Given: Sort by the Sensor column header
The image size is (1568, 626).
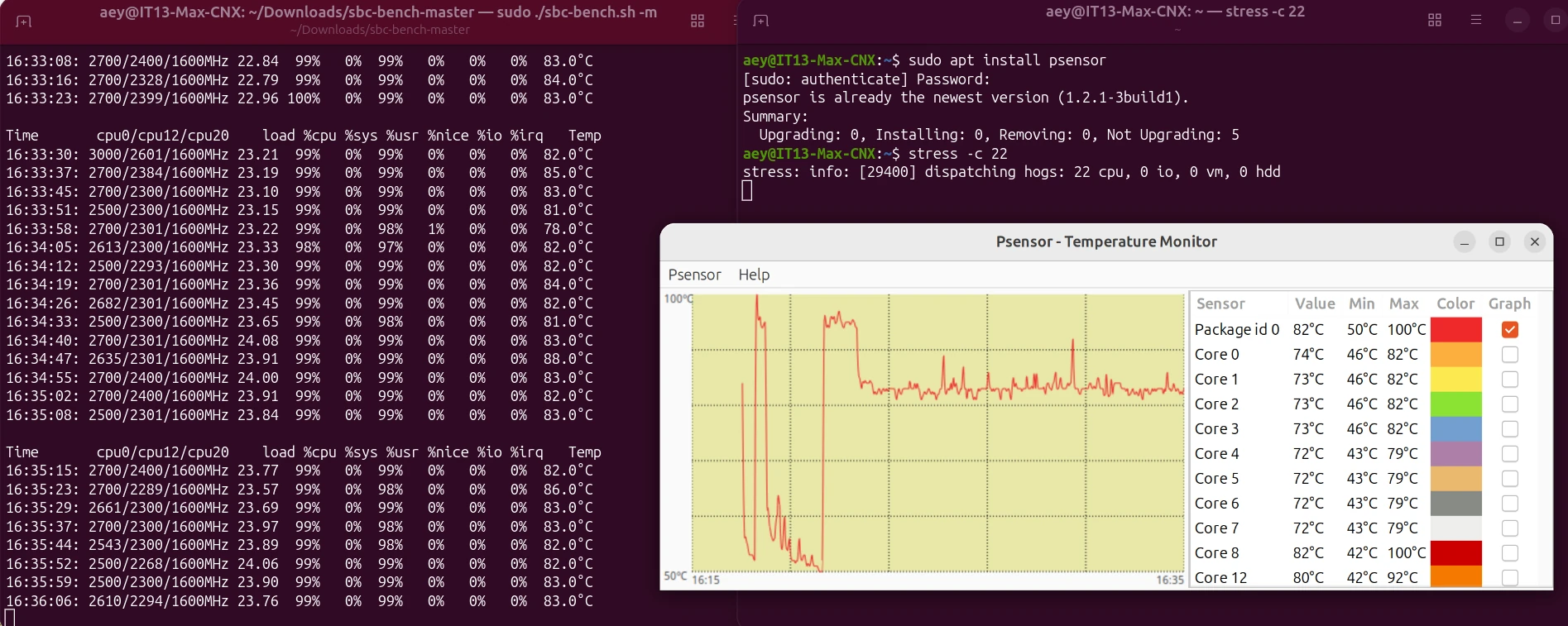Looking at the screenshot, I should click(x=1220, y=303).
